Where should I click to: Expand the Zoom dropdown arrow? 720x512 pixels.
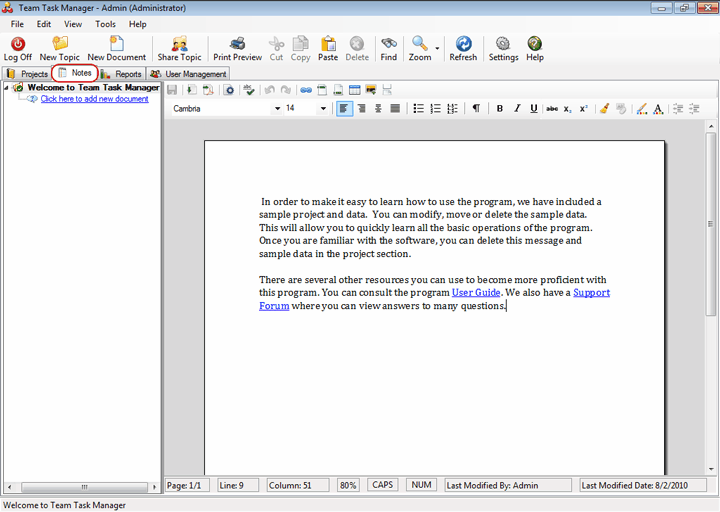click(x=437, y=46)
